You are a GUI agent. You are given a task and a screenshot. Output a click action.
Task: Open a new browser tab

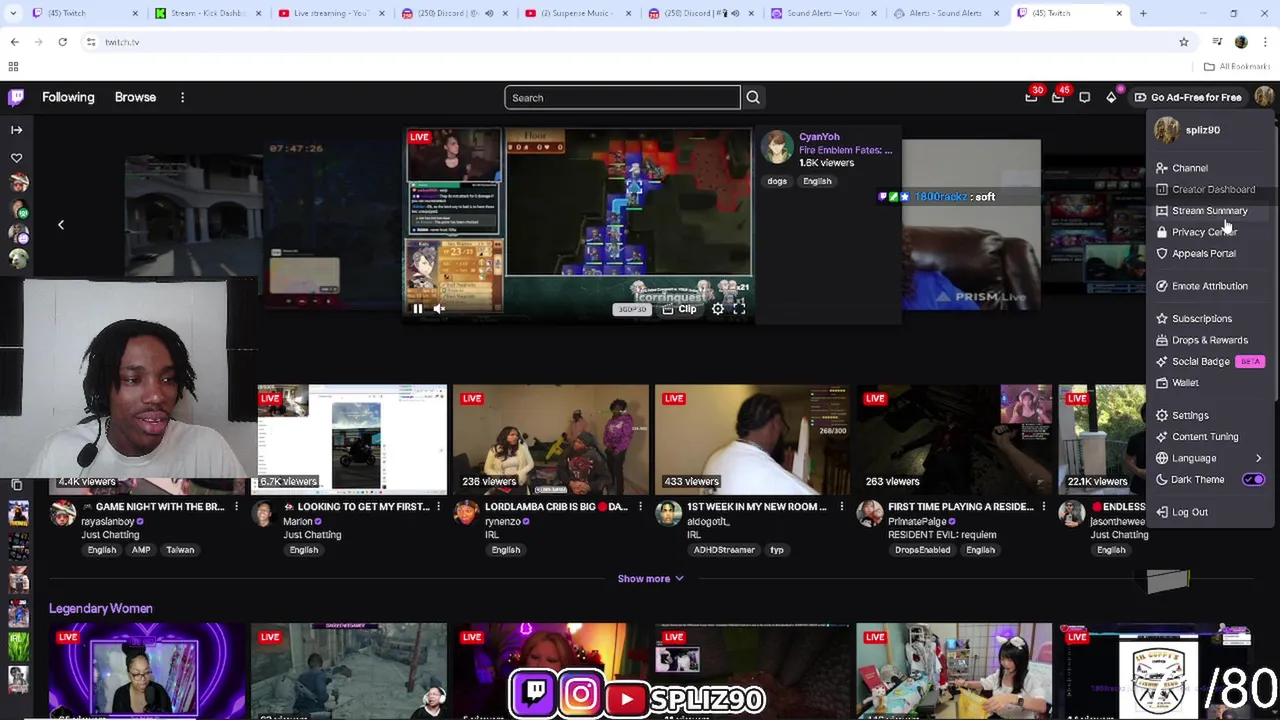(x=1143, y=13)
